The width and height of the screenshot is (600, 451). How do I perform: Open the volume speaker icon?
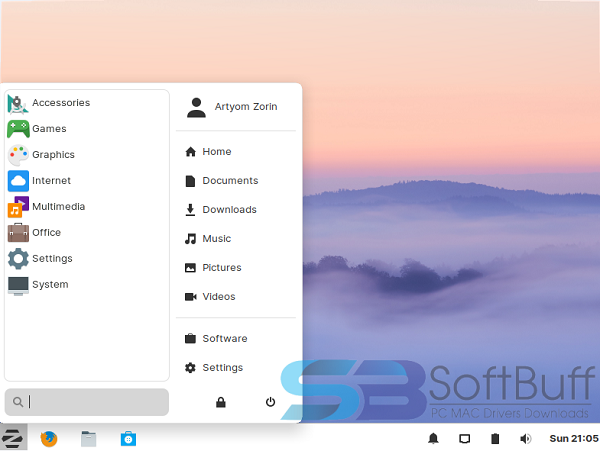coord(526,439)
